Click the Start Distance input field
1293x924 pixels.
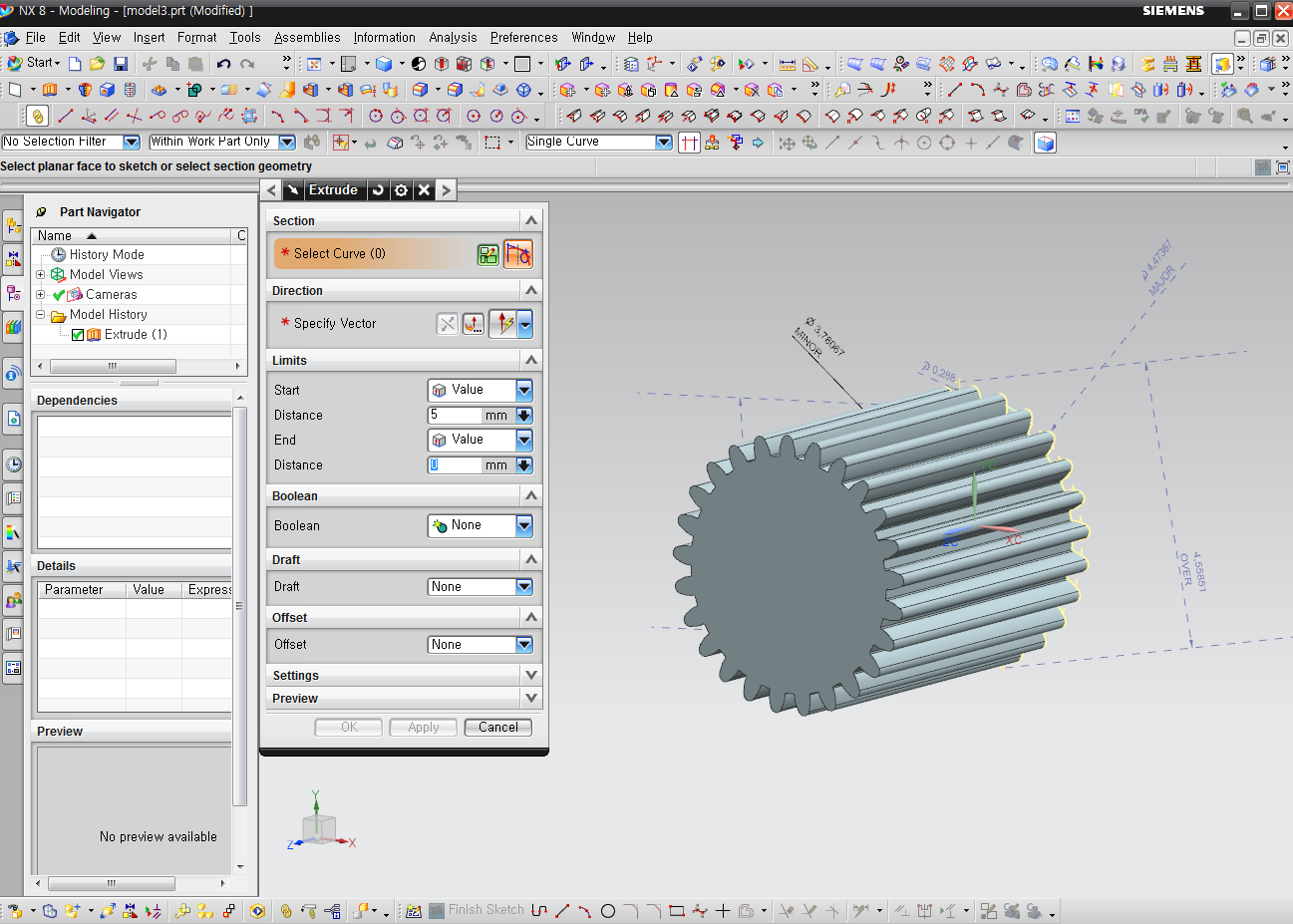click(456, 416)
